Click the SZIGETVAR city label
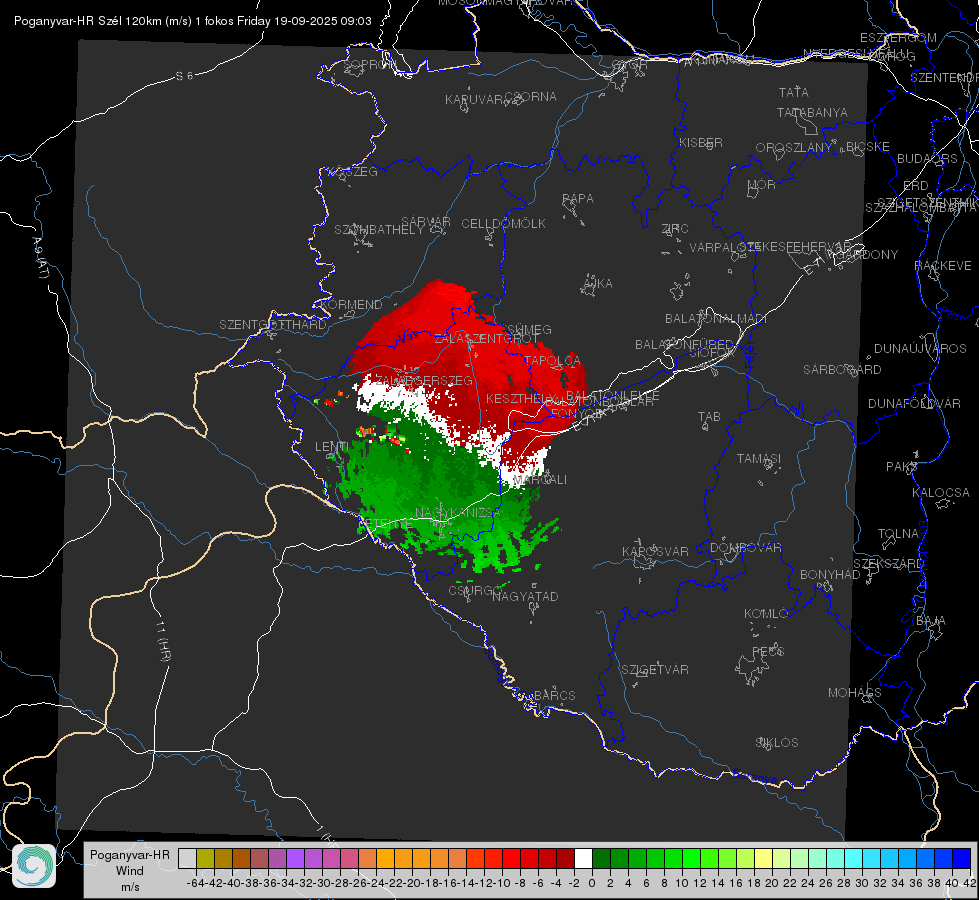 pyautogui.click(x=654, y=670)
